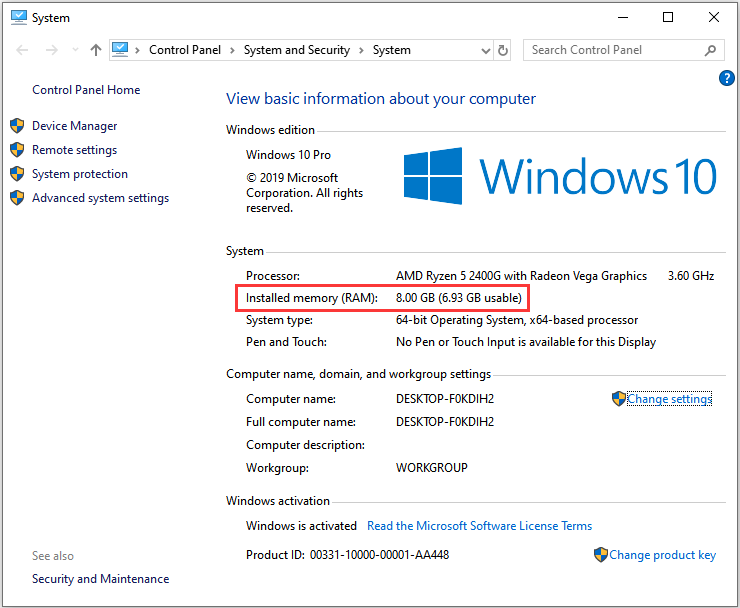The image size is (740, 608).
Task: Click the 'No Pen or Touch Input' text
Action: pos(455,342)
